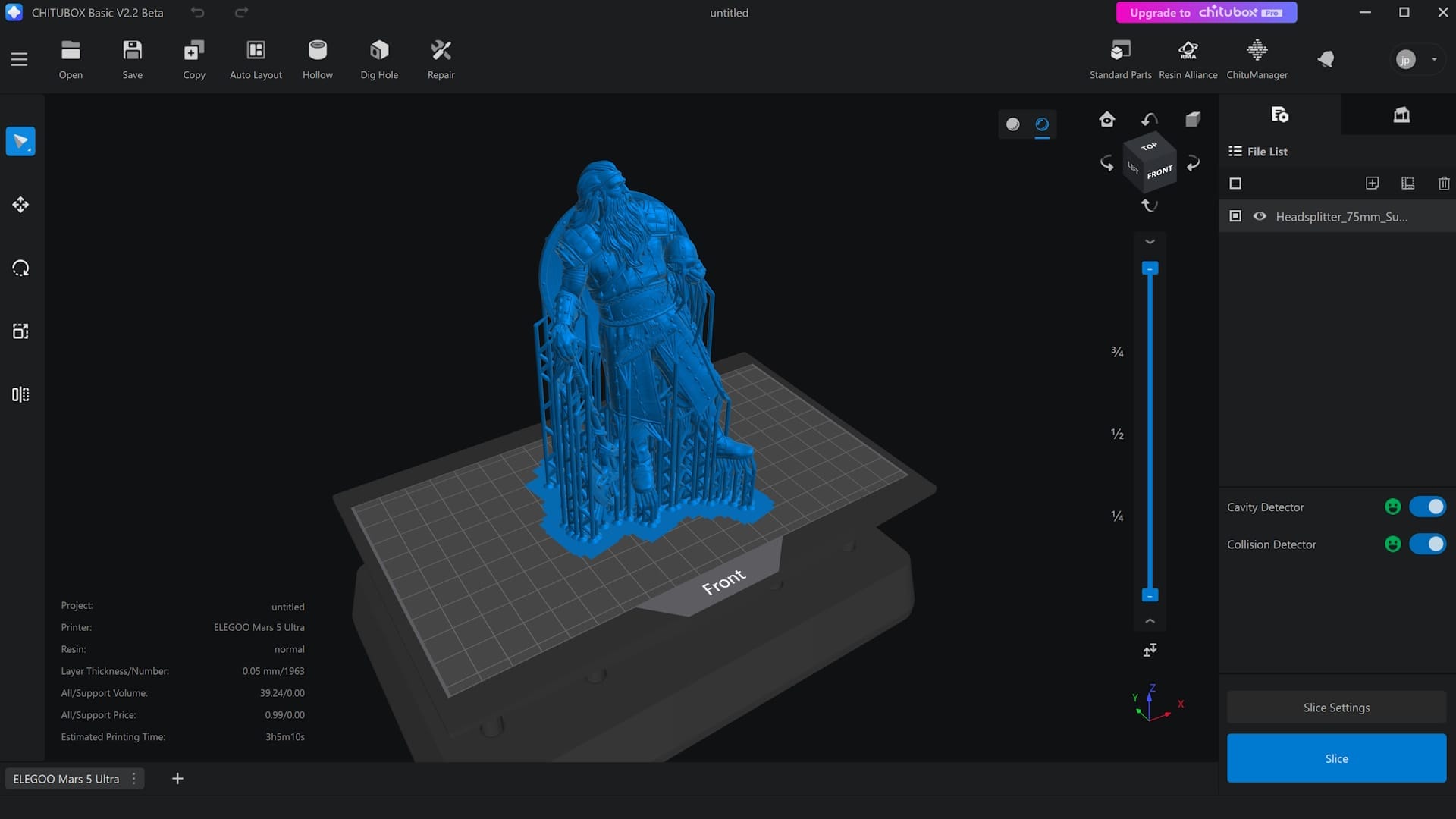The width and height of the screenshot is (1456, 819).
Task: Select the Rotate tool in the left sidebar
Action: [20, 268]
